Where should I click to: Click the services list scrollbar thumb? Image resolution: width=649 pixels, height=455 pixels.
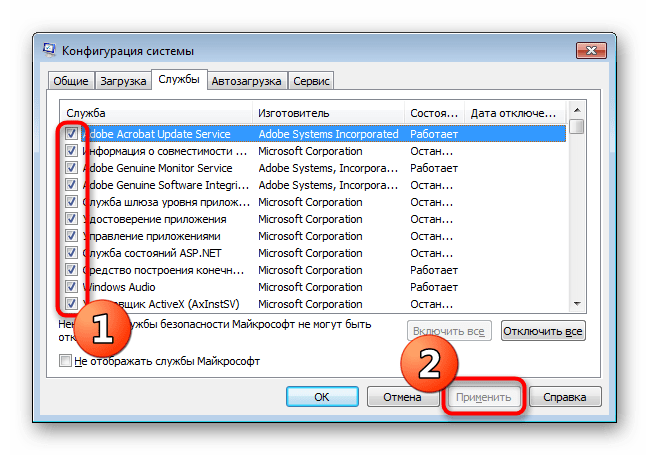(x=577, y=126)
